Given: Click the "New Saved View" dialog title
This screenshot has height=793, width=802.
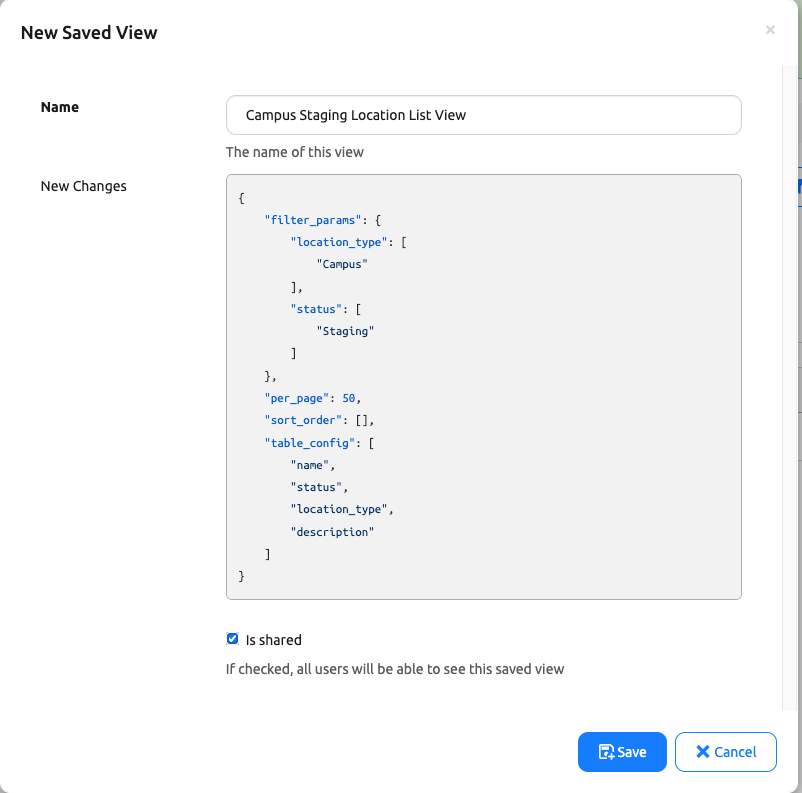Looking at the screenshot, I should tap(89, 32).
